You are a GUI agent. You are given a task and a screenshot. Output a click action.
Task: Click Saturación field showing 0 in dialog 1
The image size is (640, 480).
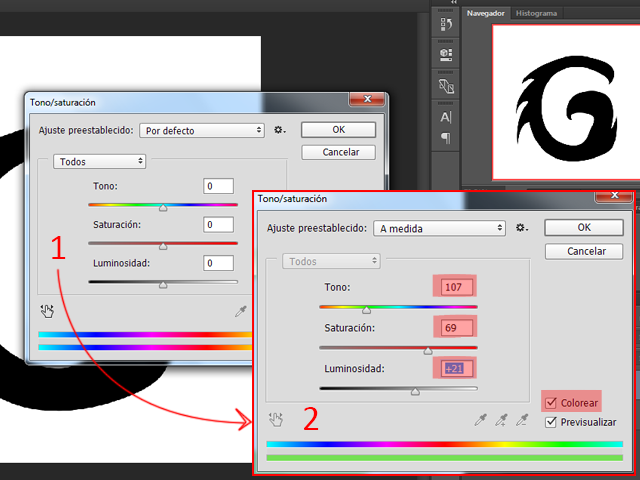click(218, 224)
